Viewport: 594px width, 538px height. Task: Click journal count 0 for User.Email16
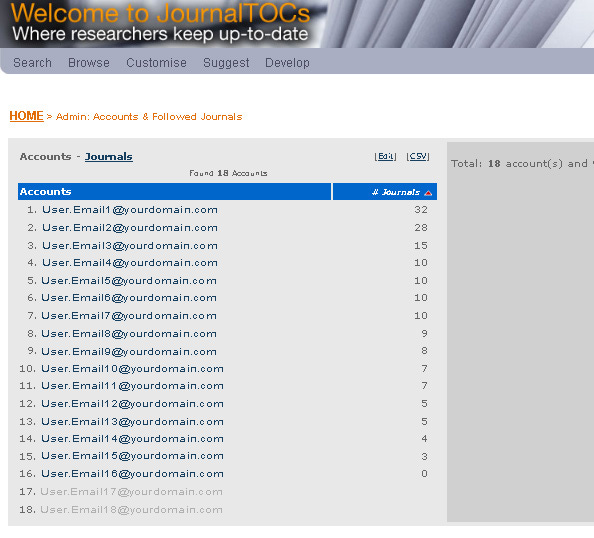pos(425,474)
